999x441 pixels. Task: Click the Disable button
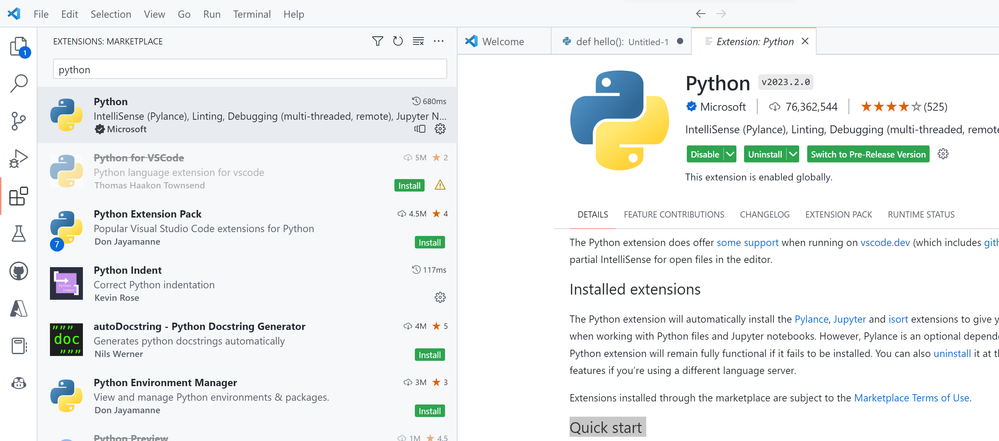coord(705,154)
